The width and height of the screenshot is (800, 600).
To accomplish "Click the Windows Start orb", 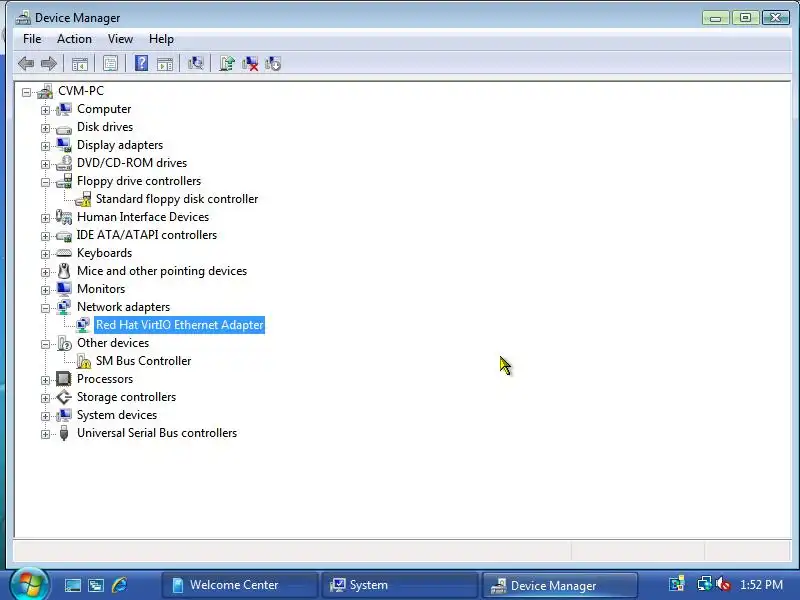I will click(x=29, y=584).
